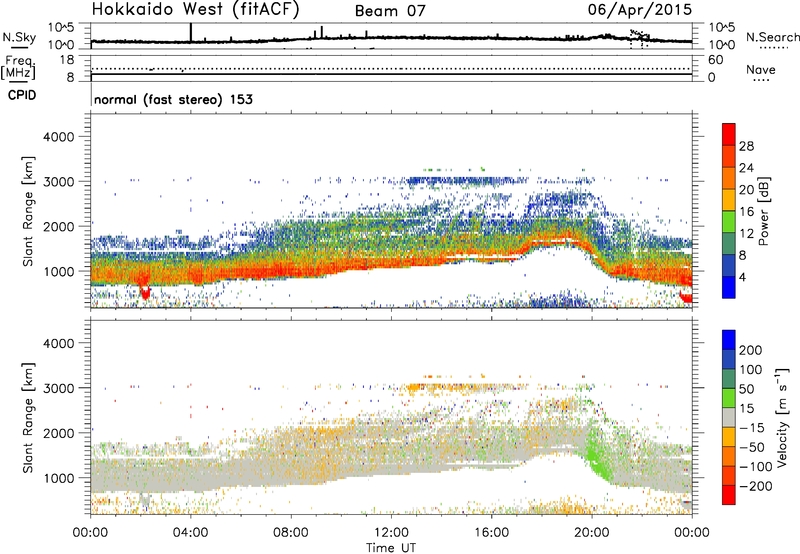This screenshot has width=800, height=554.
Task: Click the red bottom of the velocity color bar
Action: [x=729, y=495]
